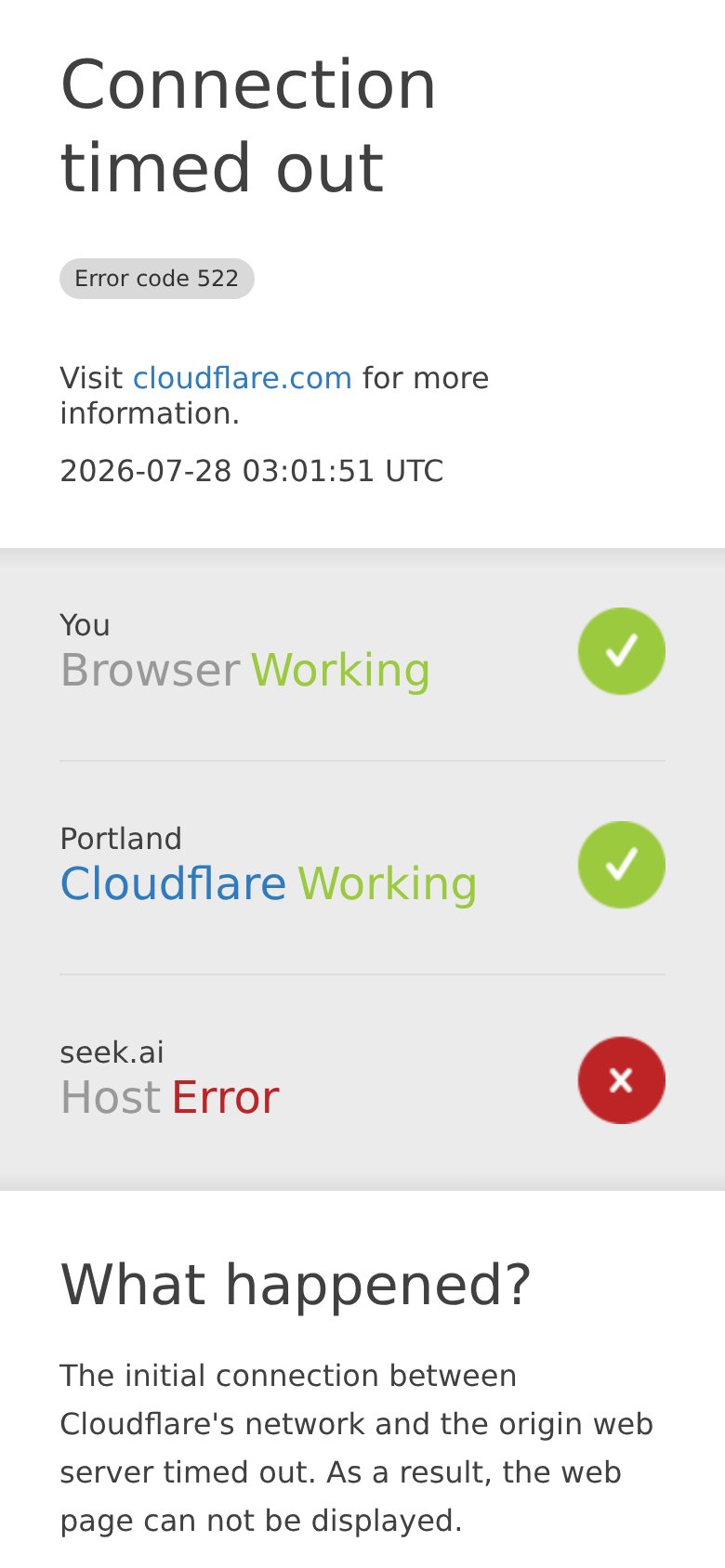Click the Error code 522 badge
This screenshot has height=1568, width=725.
point(157,279)
